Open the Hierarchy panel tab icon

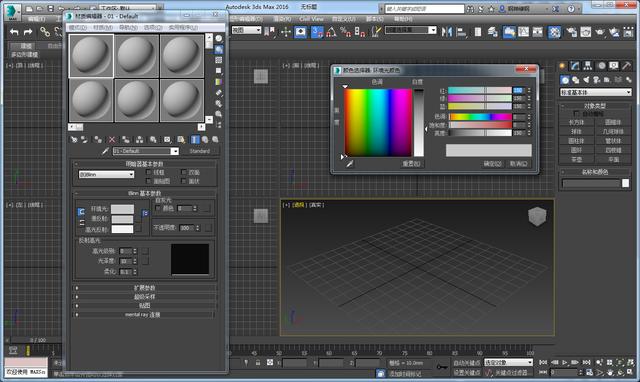point(588,66)
